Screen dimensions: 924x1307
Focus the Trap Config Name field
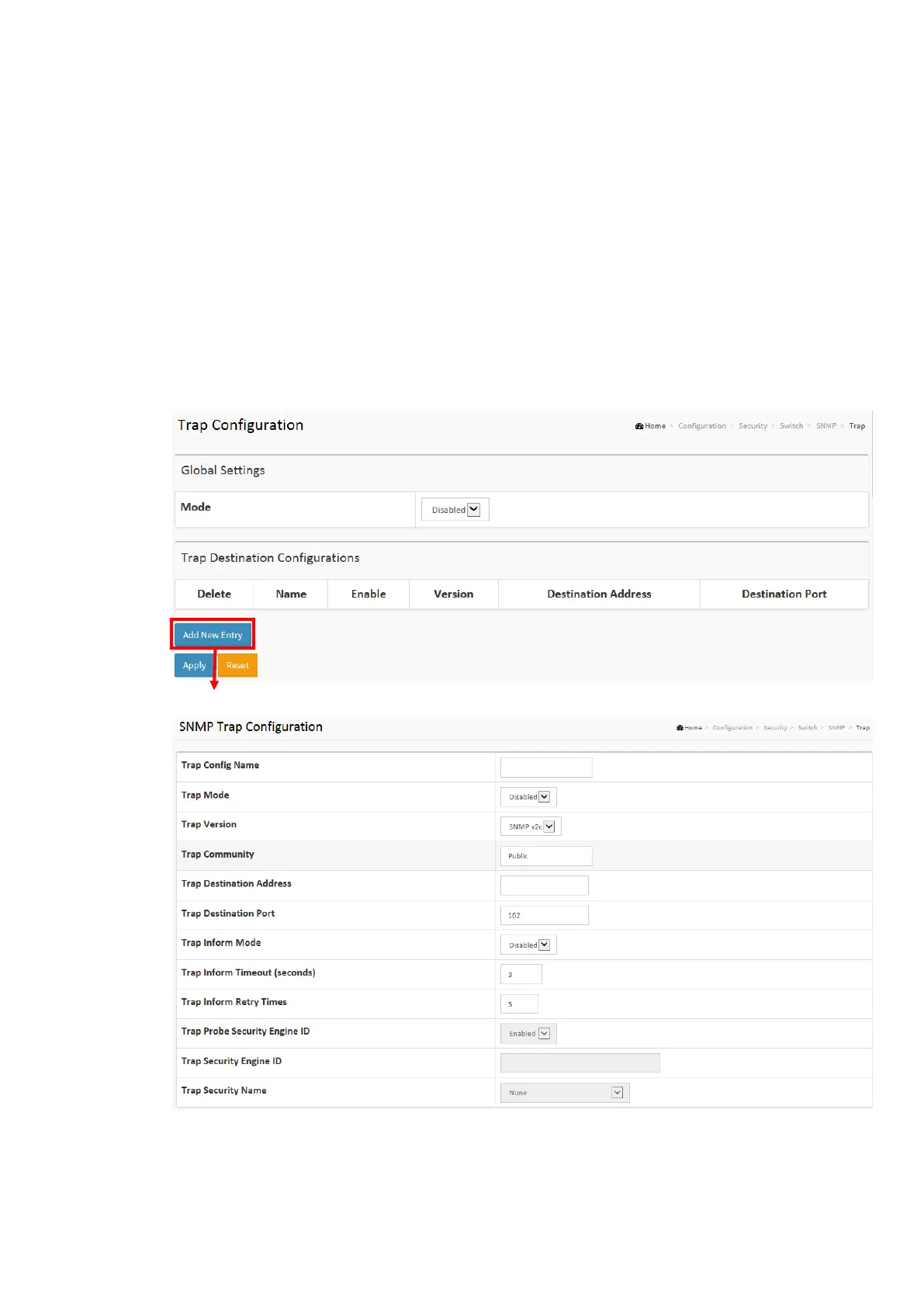pyautogui.click(x=546, y=768)
